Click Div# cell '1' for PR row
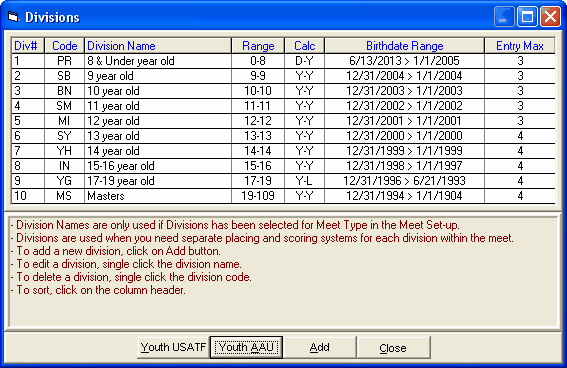The image size is (567, 368). pos(27,61)
